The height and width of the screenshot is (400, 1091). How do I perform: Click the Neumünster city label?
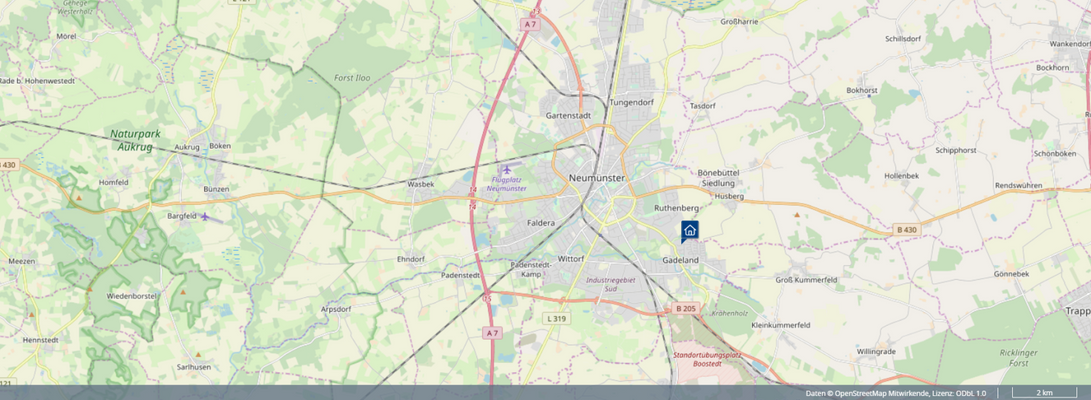[x=595, y=177]
